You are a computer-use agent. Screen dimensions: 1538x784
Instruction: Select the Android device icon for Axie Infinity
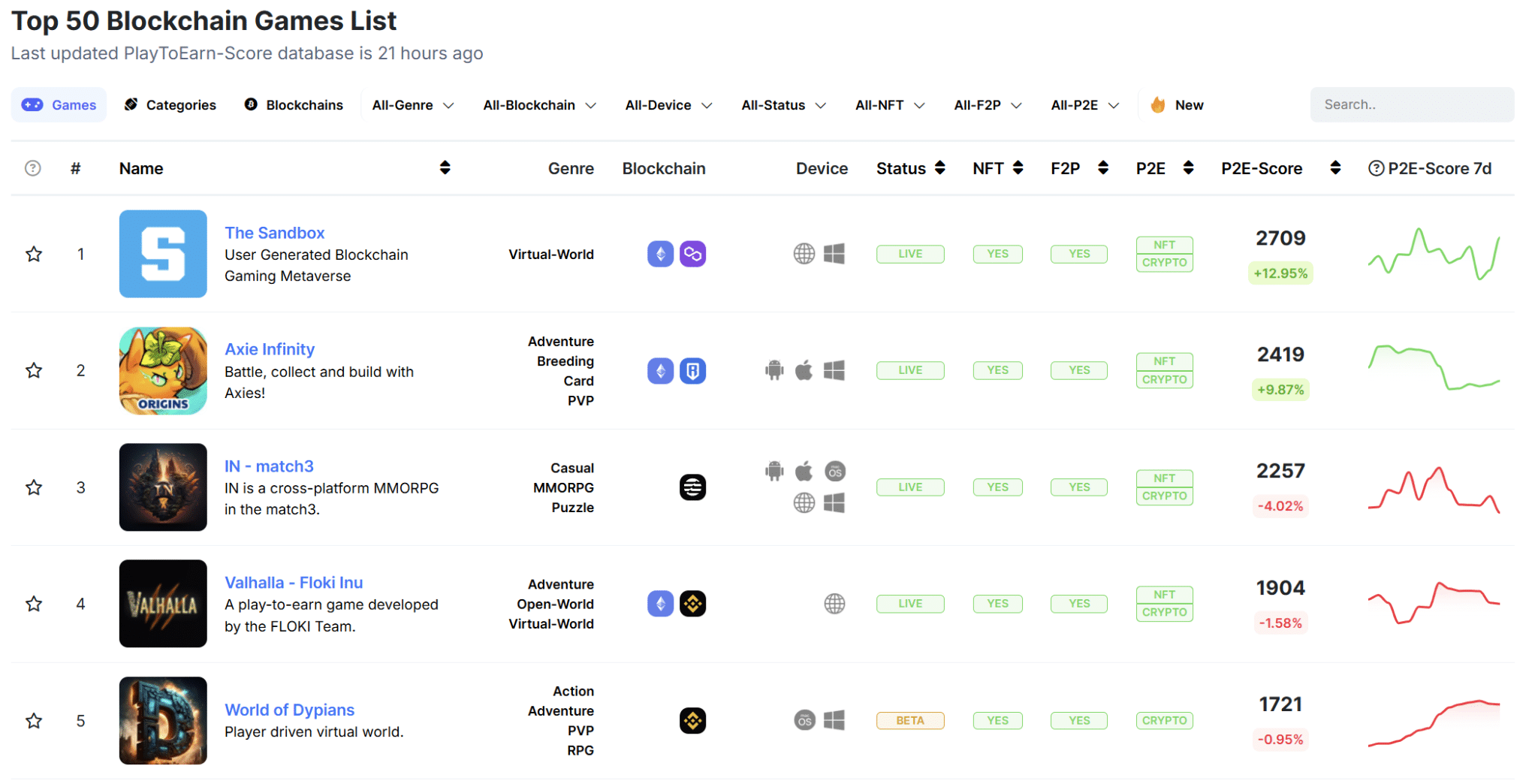(x=774, y=370)
